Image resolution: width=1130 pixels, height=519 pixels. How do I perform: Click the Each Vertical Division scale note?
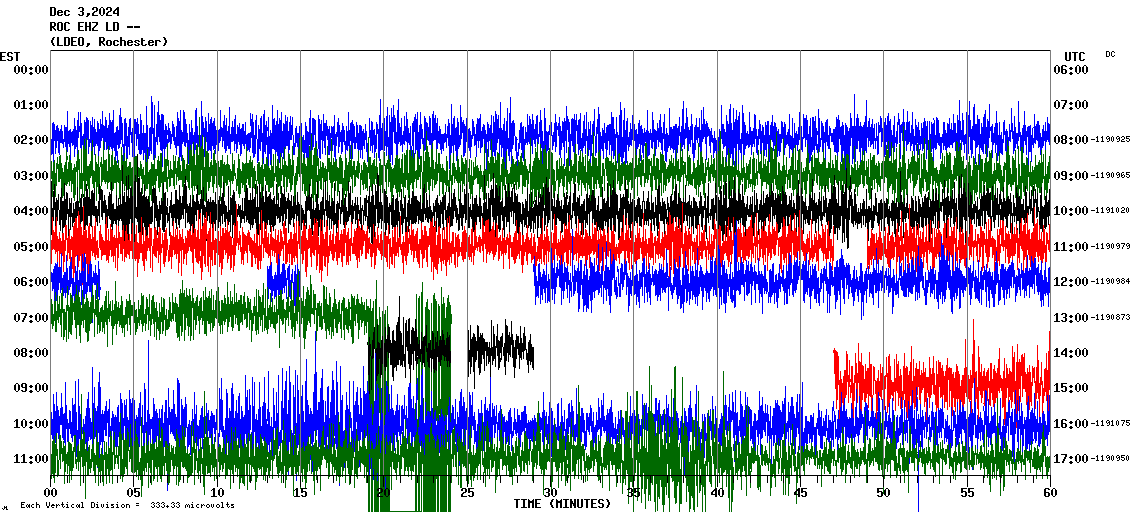pyautogui.click(x=127, y=506)
